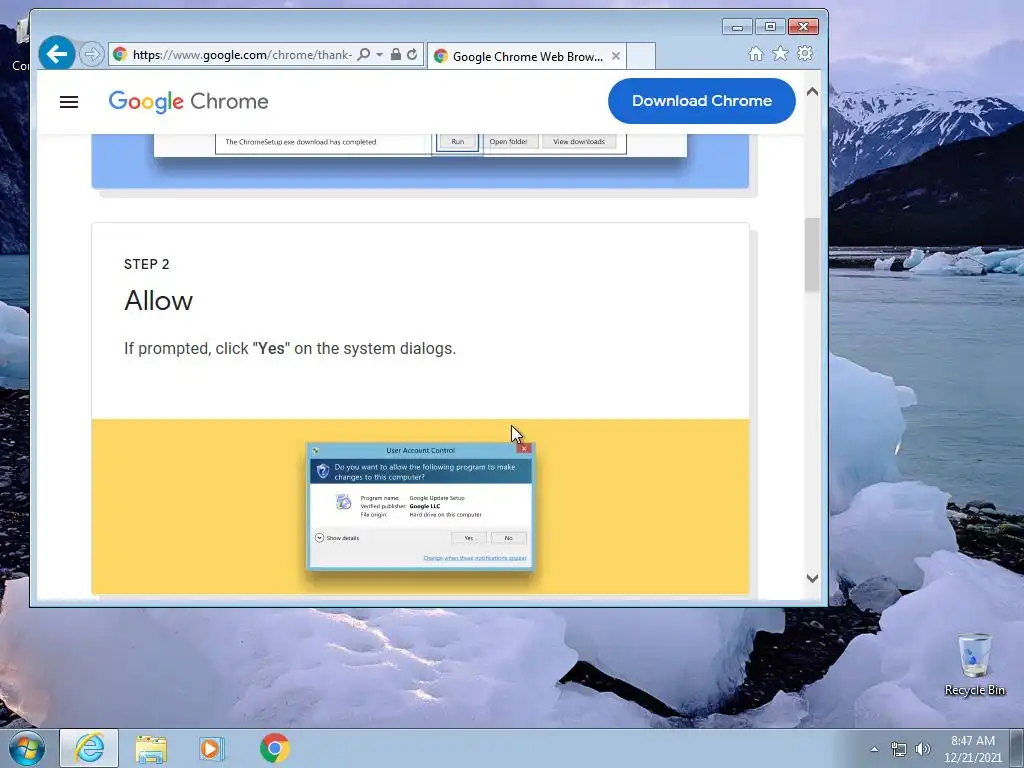Click the vertical scrollbar thumb
This screenshot has width=1024, height=768.
pyautogui.click(x=812, y=255)
